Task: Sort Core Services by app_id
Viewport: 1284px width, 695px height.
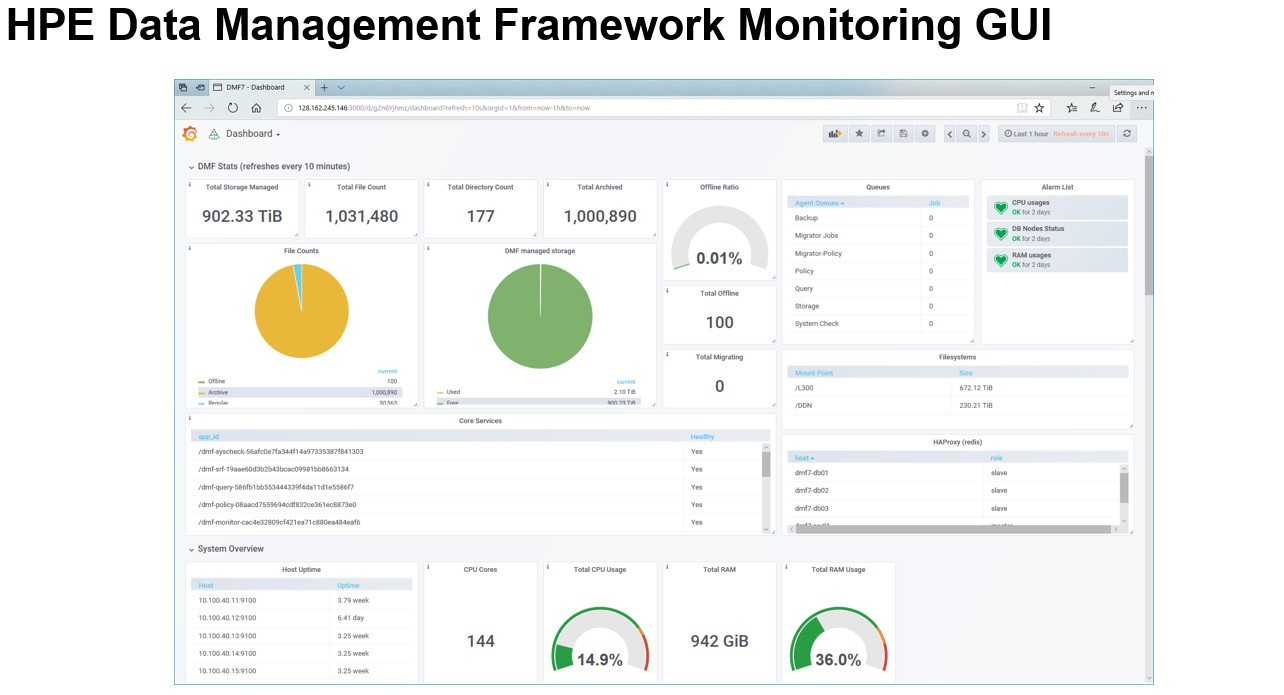Action: click(x=208, y=437)
